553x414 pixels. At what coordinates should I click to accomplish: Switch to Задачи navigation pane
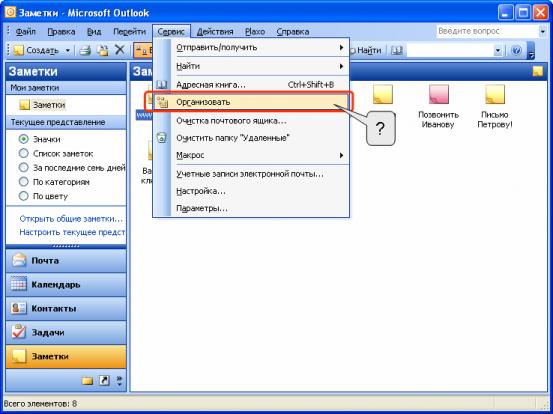[x=66, y=332]
